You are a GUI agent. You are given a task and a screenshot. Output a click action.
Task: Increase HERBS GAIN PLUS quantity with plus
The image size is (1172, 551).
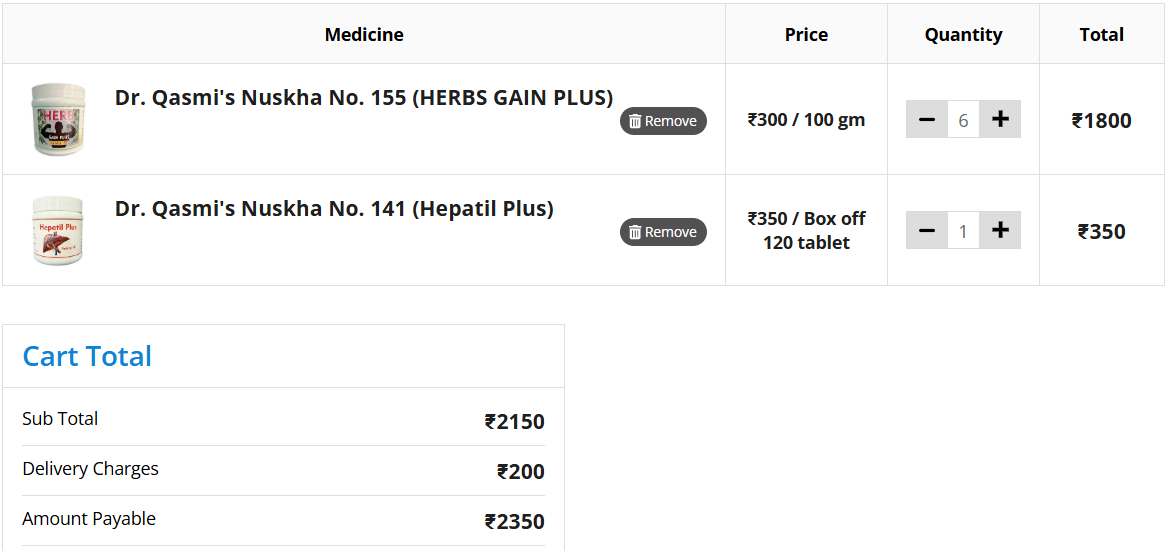1000,120
